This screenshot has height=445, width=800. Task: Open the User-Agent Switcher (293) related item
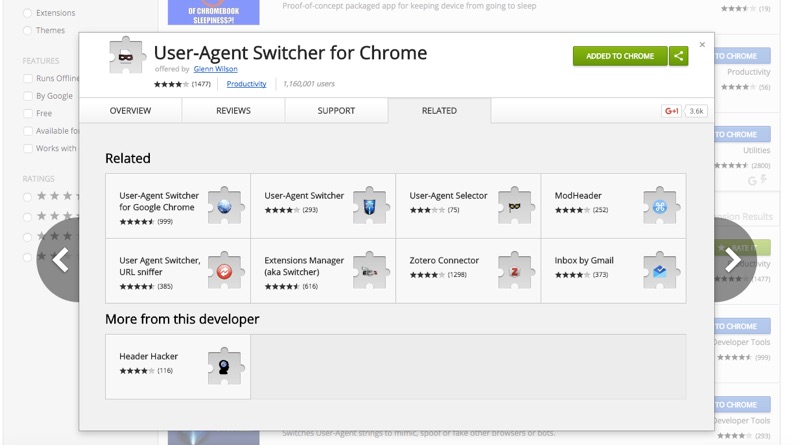323,206
